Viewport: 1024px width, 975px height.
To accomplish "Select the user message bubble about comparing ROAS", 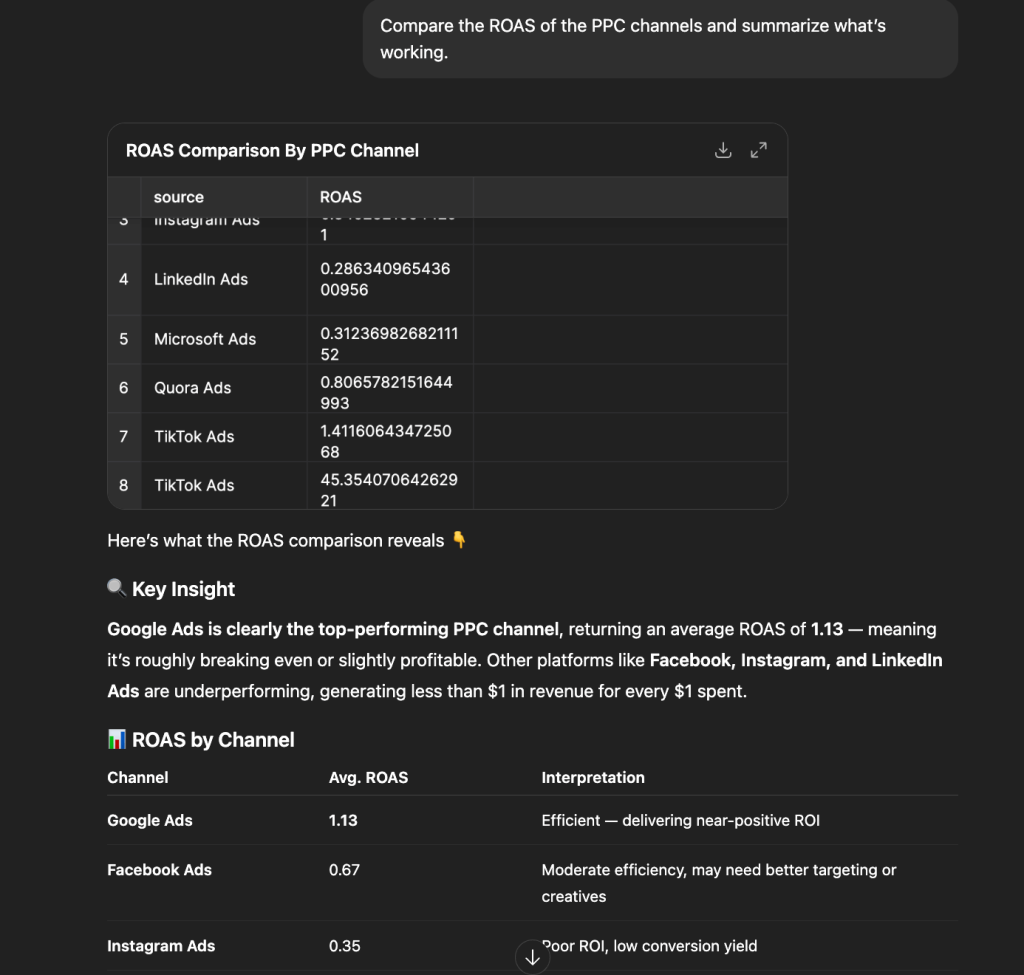I will coord(660,38).
